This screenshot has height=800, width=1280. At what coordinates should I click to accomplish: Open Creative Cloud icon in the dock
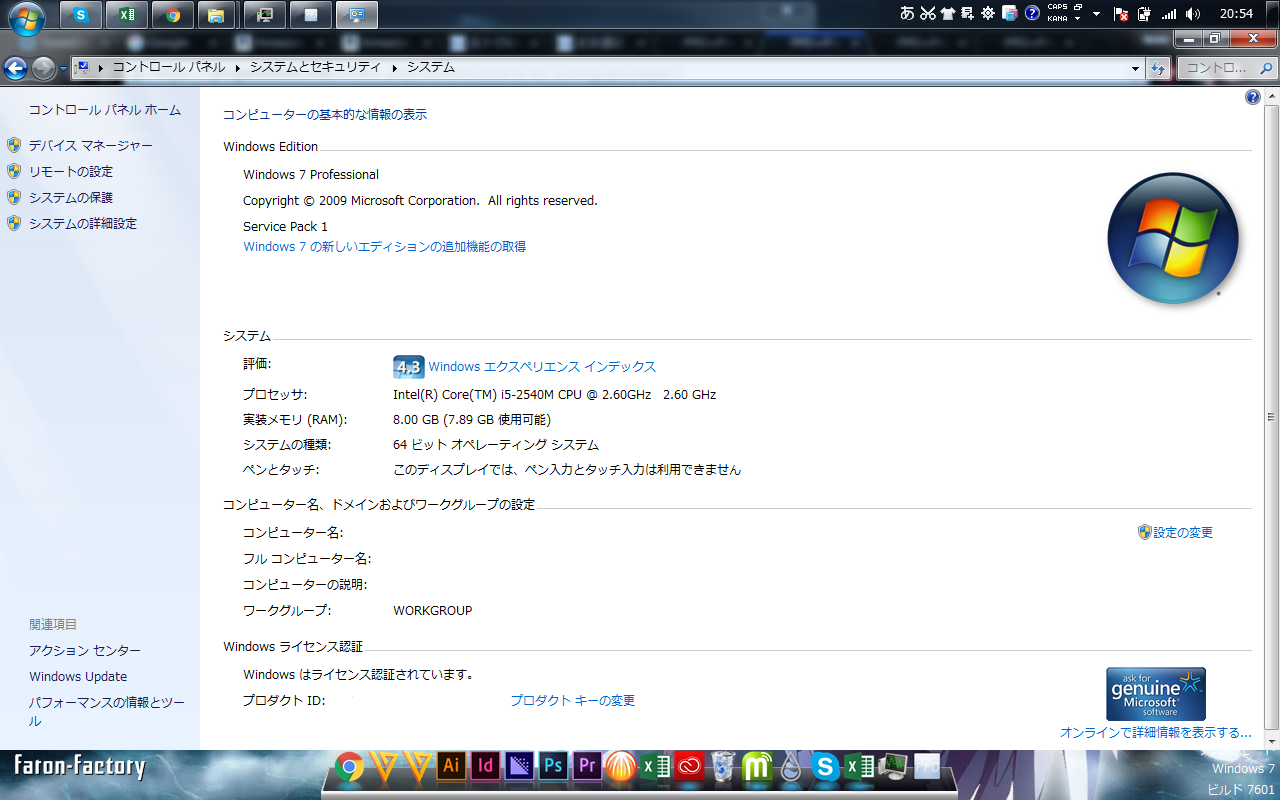coord(690,767)
